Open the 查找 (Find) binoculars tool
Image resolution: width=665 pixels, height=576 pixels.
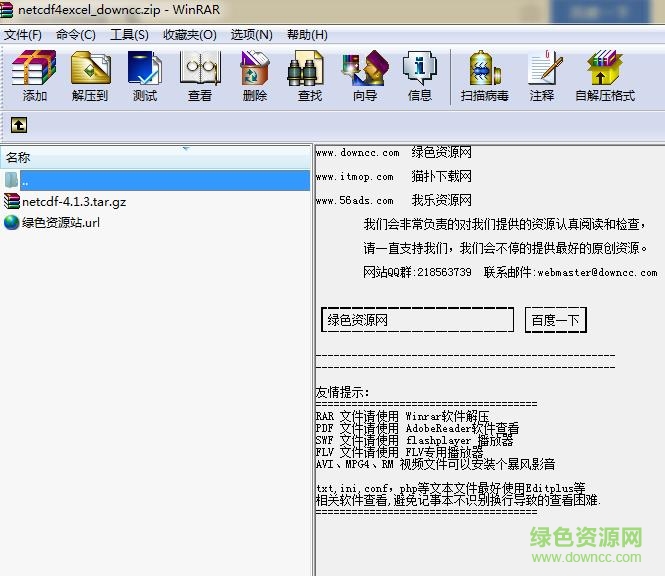pyautogui.click(x=309, y=76)
